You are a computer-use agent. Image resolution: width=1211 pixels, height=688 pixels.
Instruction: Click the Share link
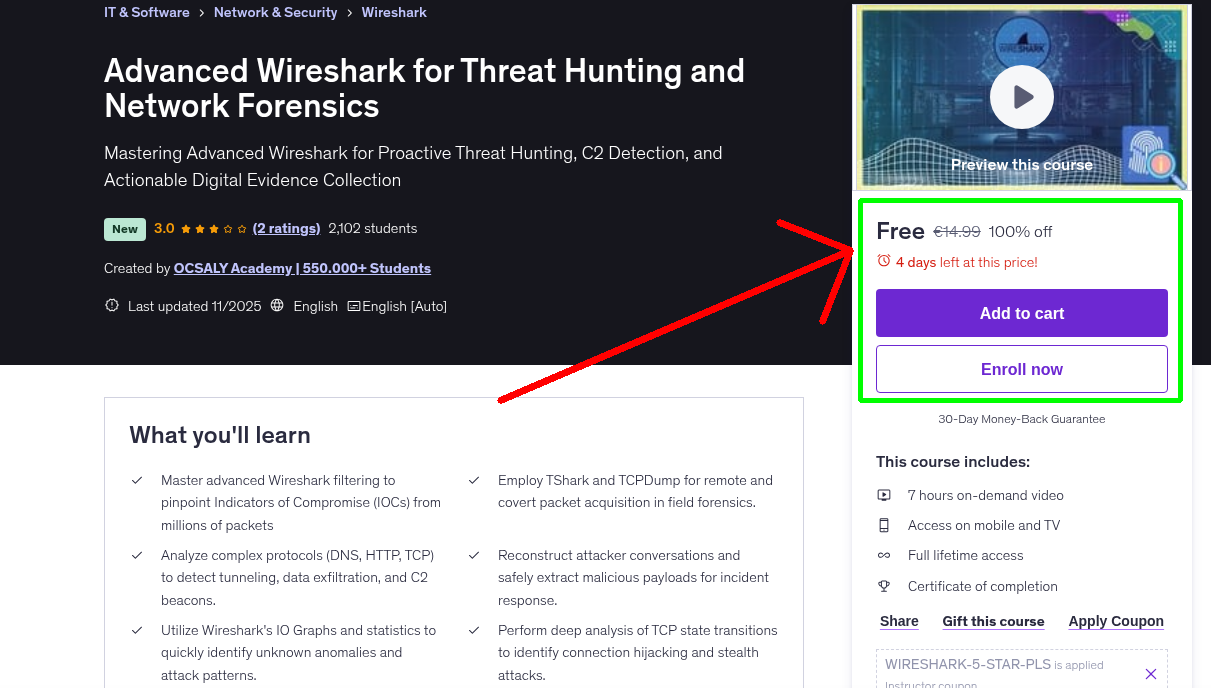tap(898, 621)
